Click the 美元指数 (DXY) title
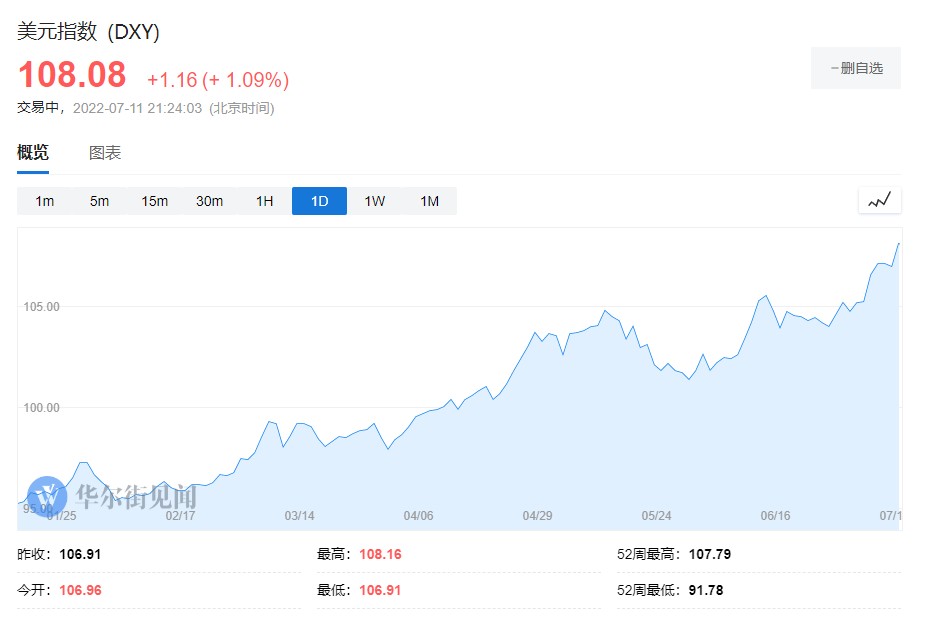The width and height of the screenshot is (926, 629). coord(88,32)
